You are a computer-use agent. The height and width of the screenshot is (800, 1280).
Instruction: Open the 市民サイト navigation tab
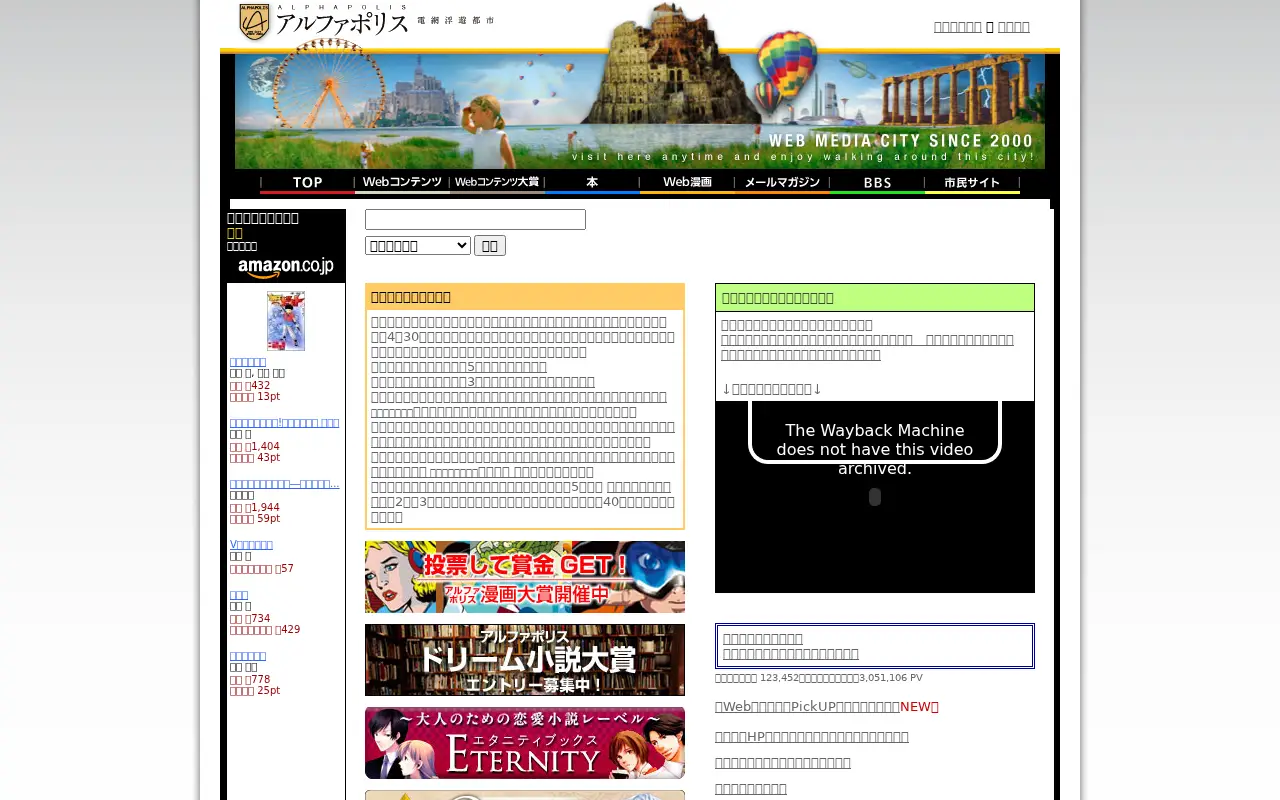pos(972,183)
